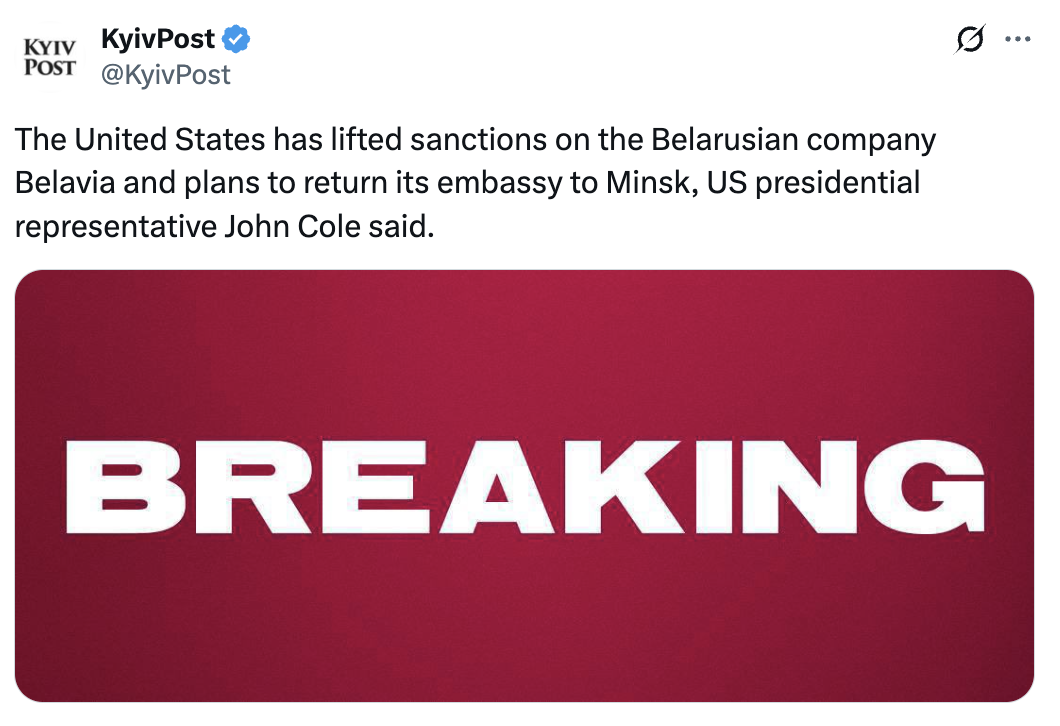
Task: Click the letter G of BREAKING banner
Action: tap(923, 487)
